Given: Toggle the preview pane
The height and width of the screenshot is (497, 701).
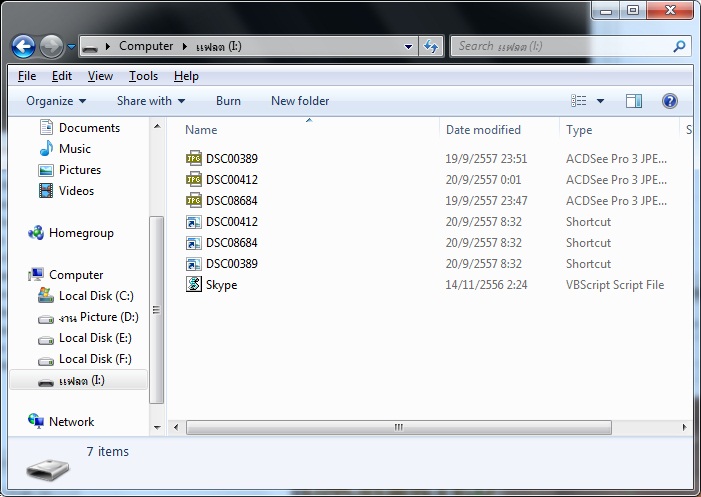Looking at the screenshot, I should [633, 101].
